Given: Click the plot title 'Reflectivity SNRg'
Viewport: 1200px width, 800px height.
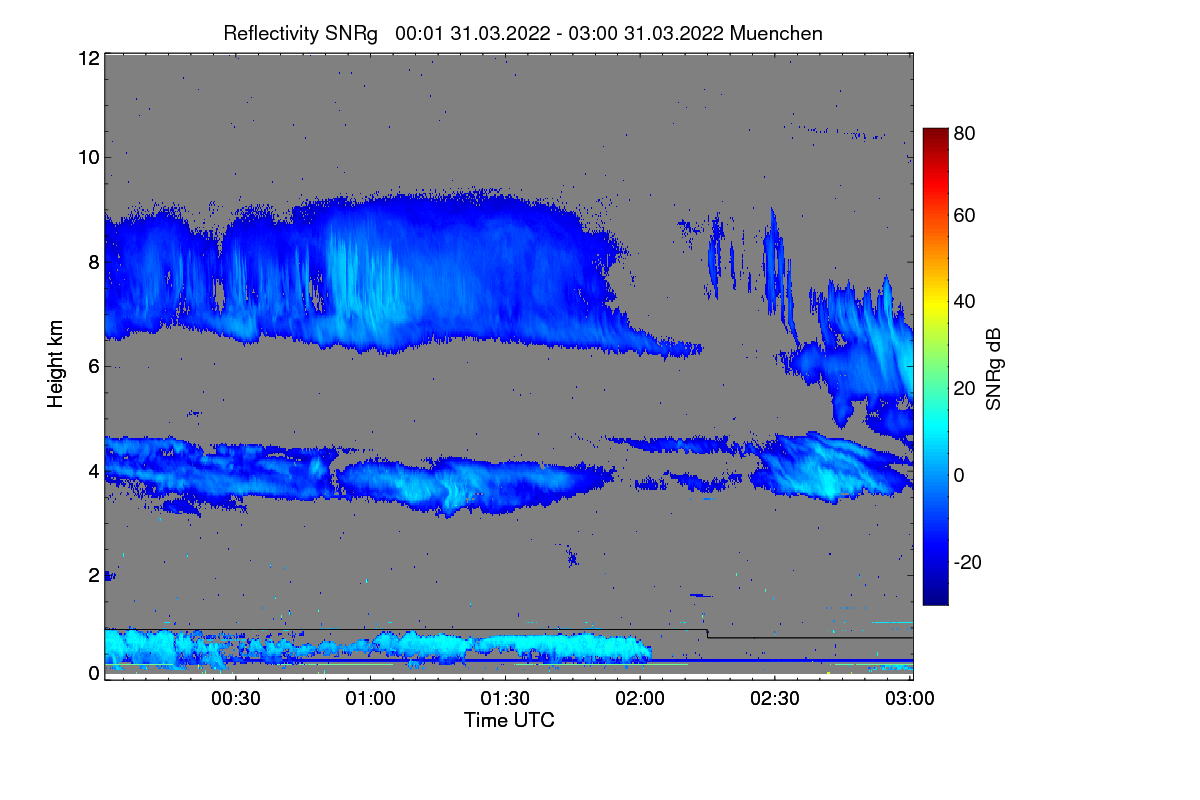Looking at the screenshot, I should (x=300, y=33).
